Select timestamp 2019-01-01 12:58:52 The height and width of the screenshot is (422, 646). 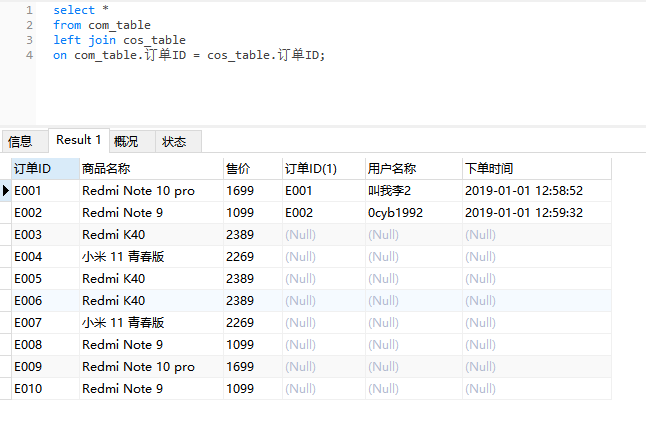[x=537, y=191]
